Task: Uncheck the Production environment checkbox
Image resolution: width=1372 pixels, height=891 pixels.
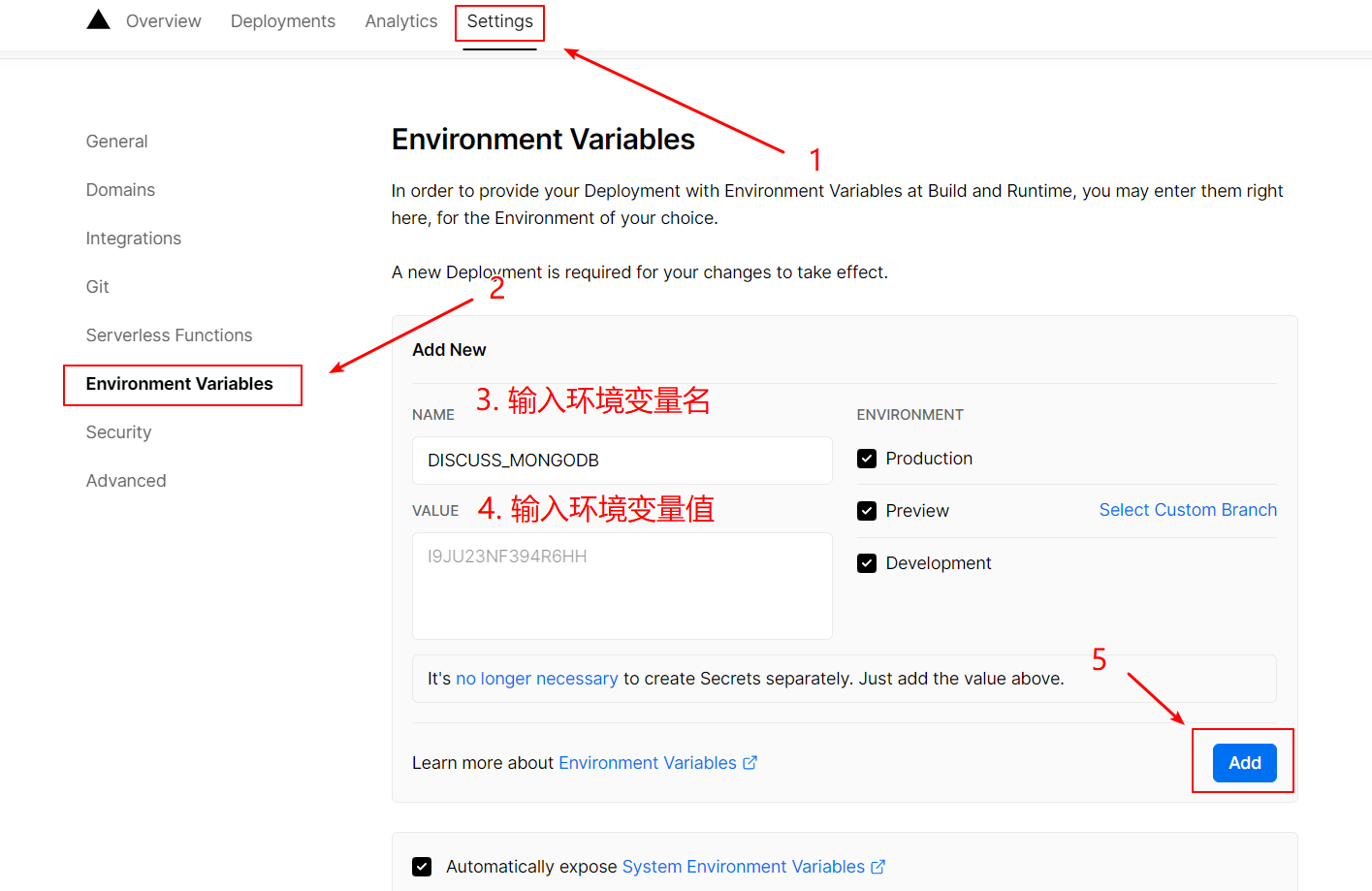Action: pyautogui.click(x=866, y=458)
